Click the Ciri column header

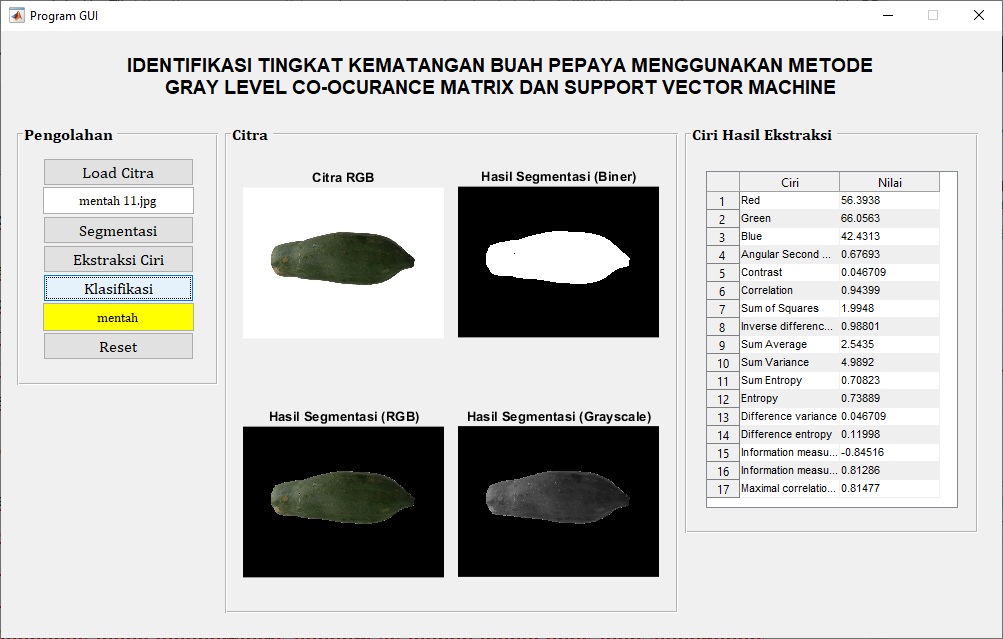789,182
